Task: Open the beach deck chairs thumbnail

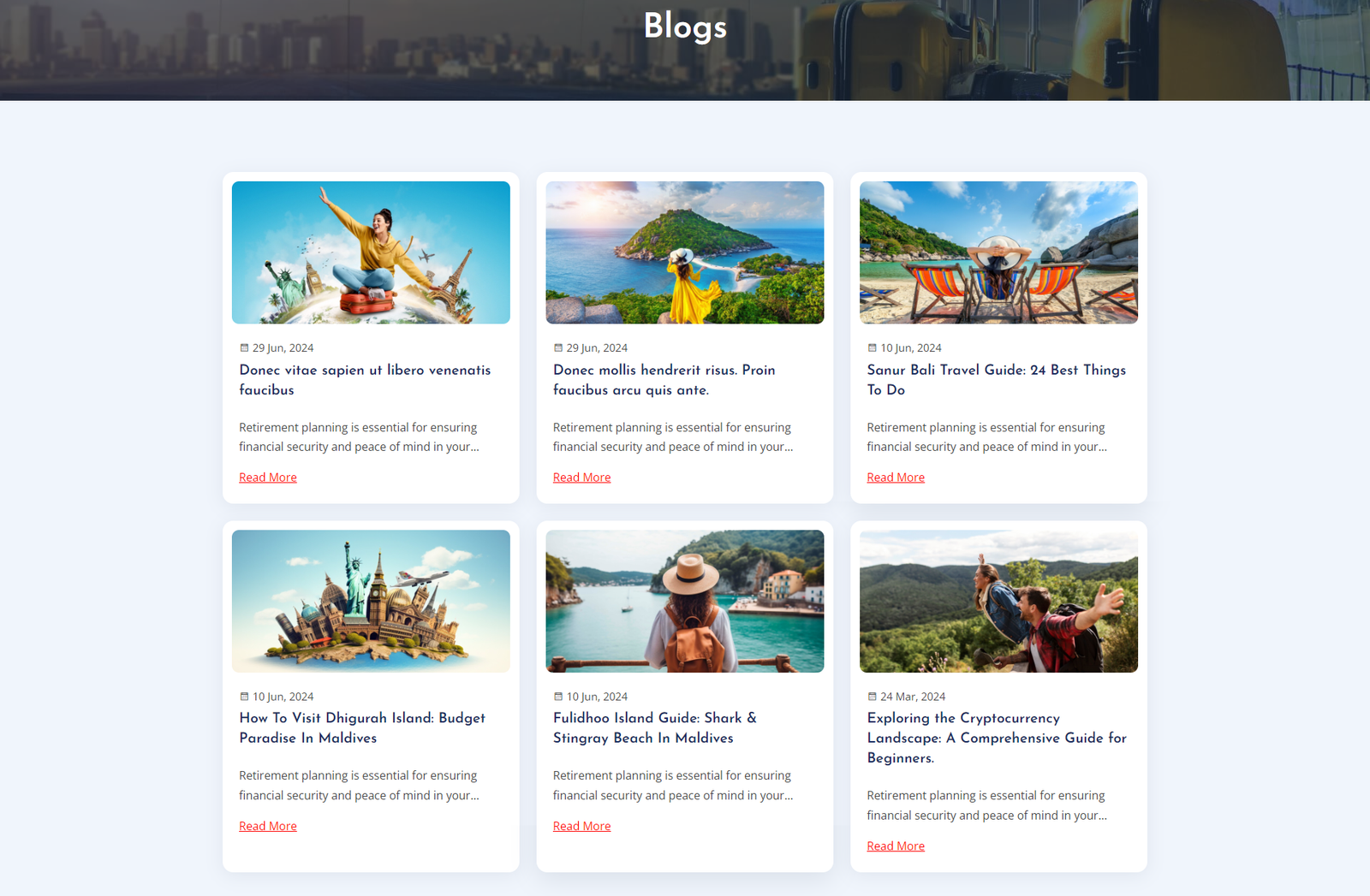Action: tap(998, 252)
